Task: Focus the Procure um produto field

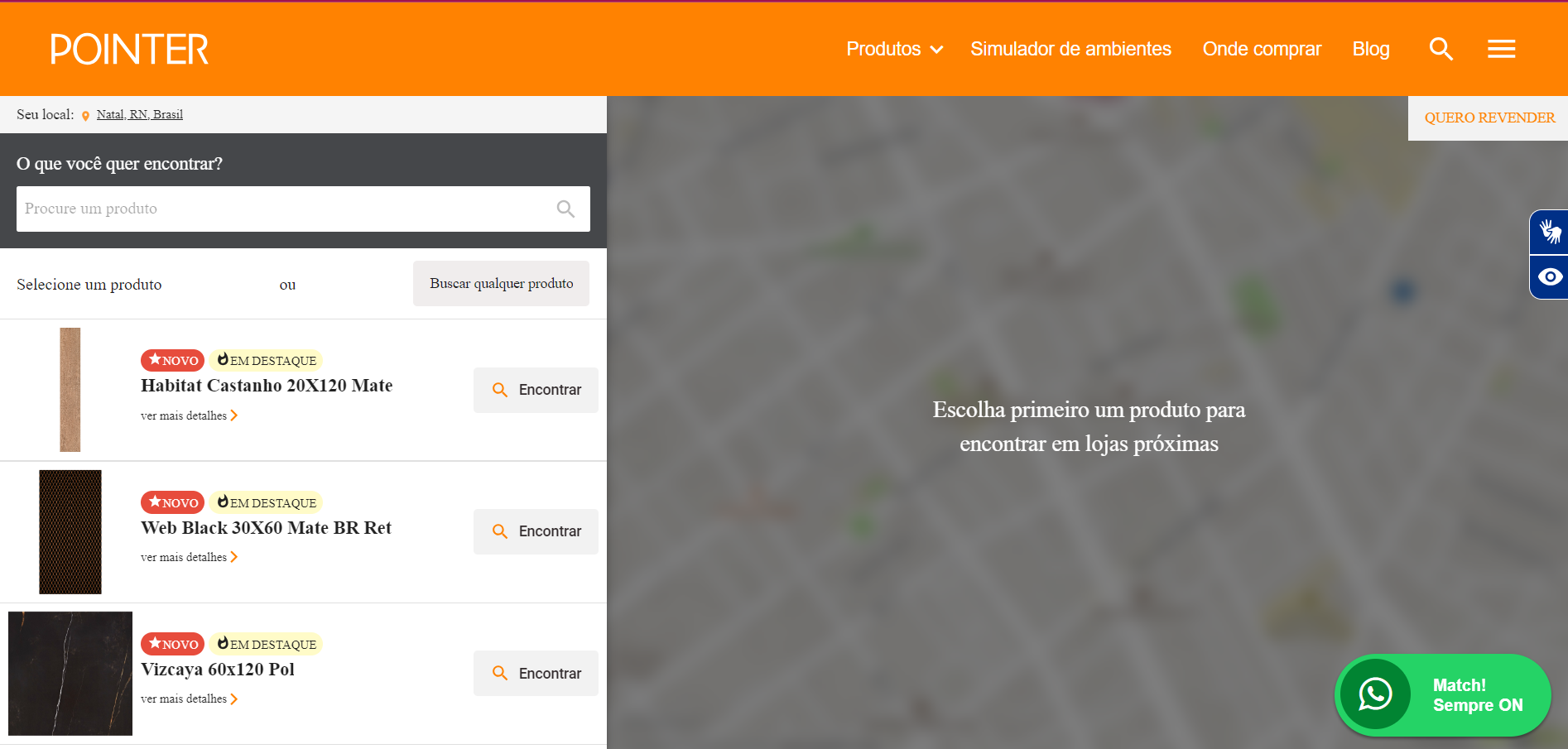Action: coord(303,209)
